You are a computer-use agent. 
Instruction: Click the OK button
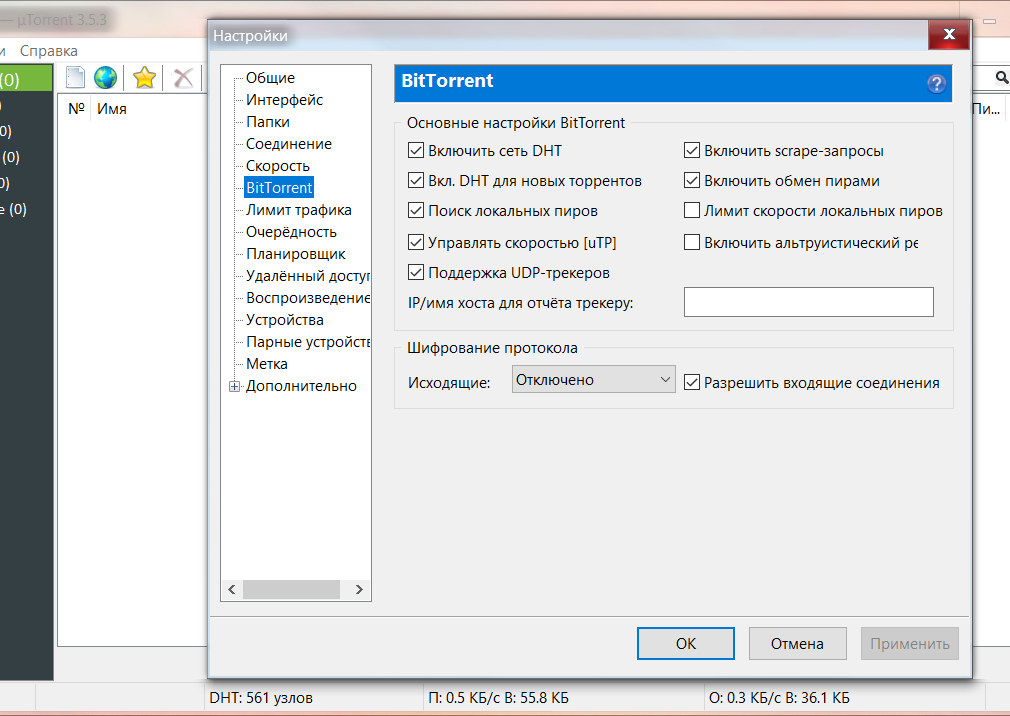pyautogui.click(x=685, y=644)
